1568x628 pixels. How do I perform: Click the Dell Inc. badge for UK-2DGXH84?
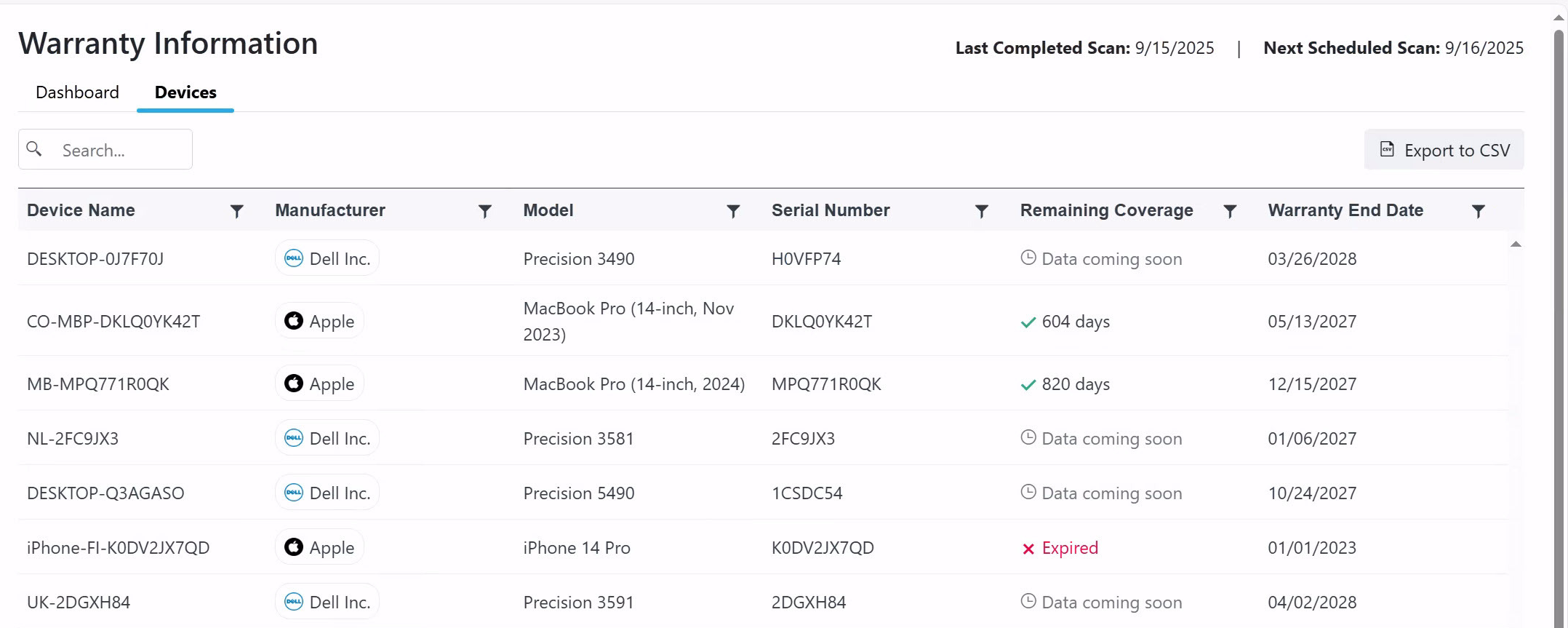point(327,602)
